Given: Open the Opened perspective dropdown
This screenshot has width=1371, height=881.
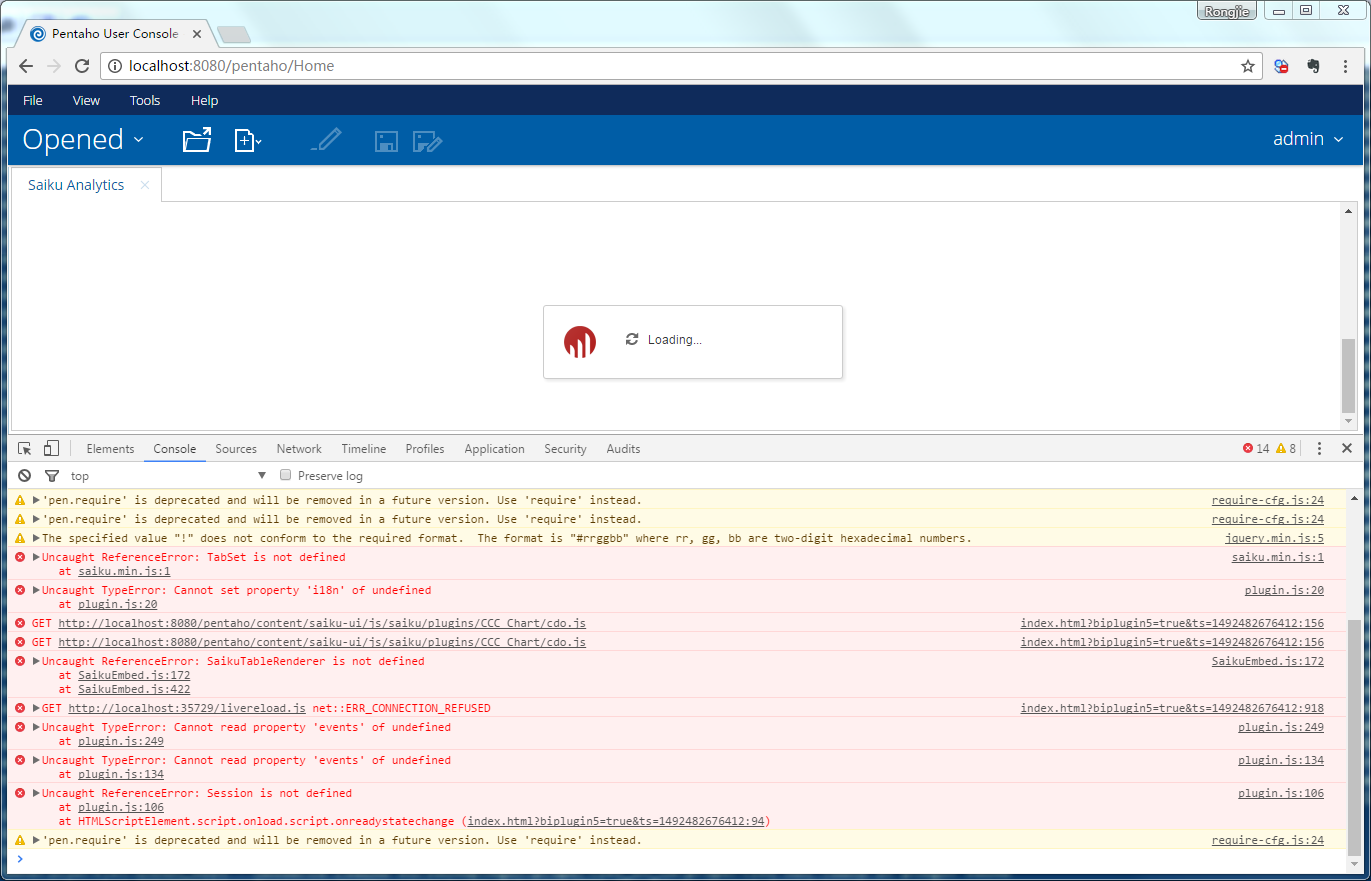Looking at the screenshot, I should (83, 140).
